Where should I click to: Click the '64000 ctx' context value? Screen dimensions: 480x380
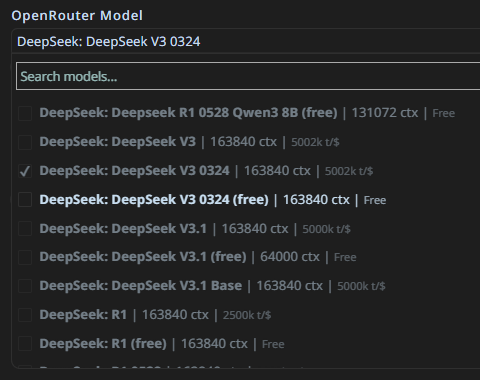coord(290,257)
